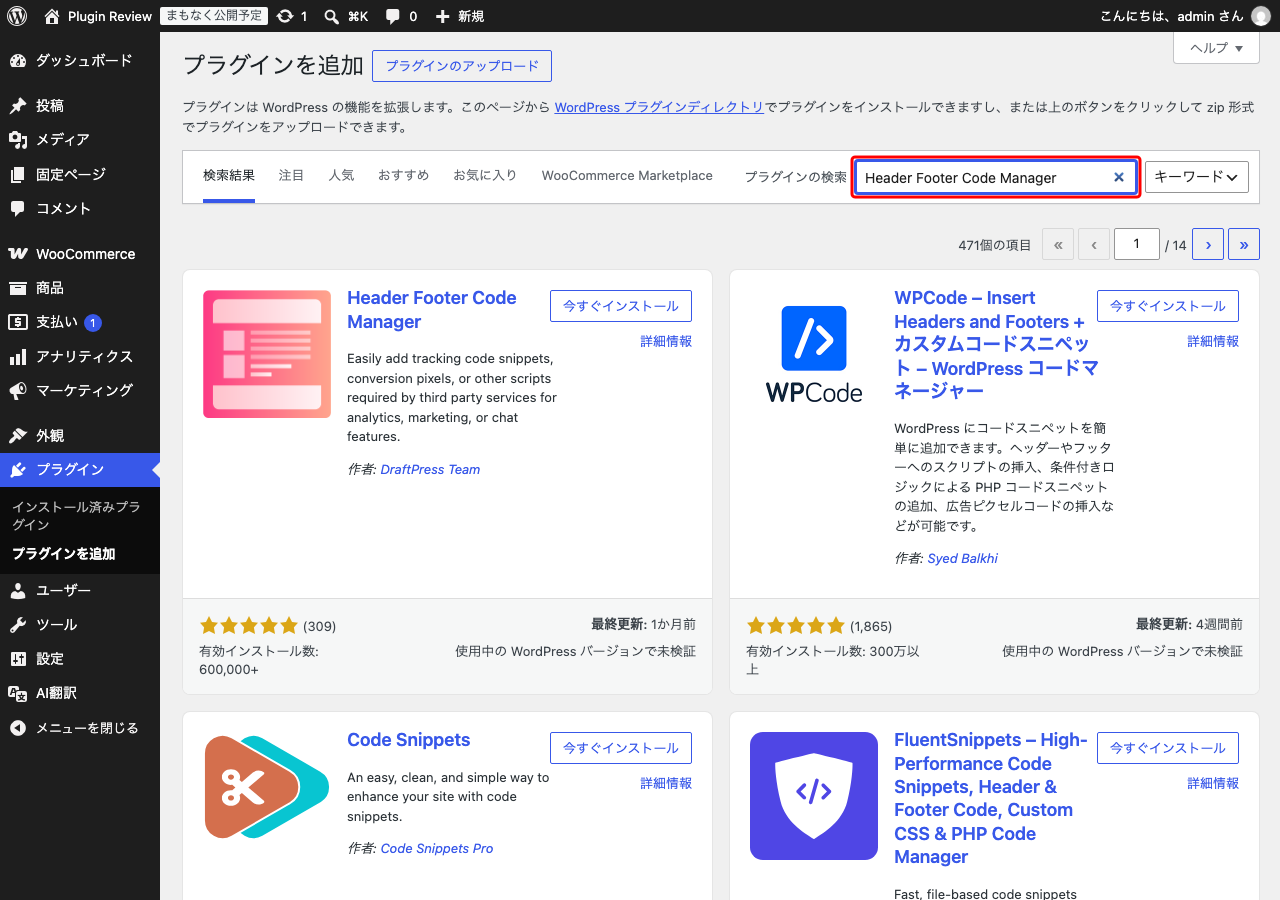Open the キーワード search type dropdown

(x=1197, y=177)
